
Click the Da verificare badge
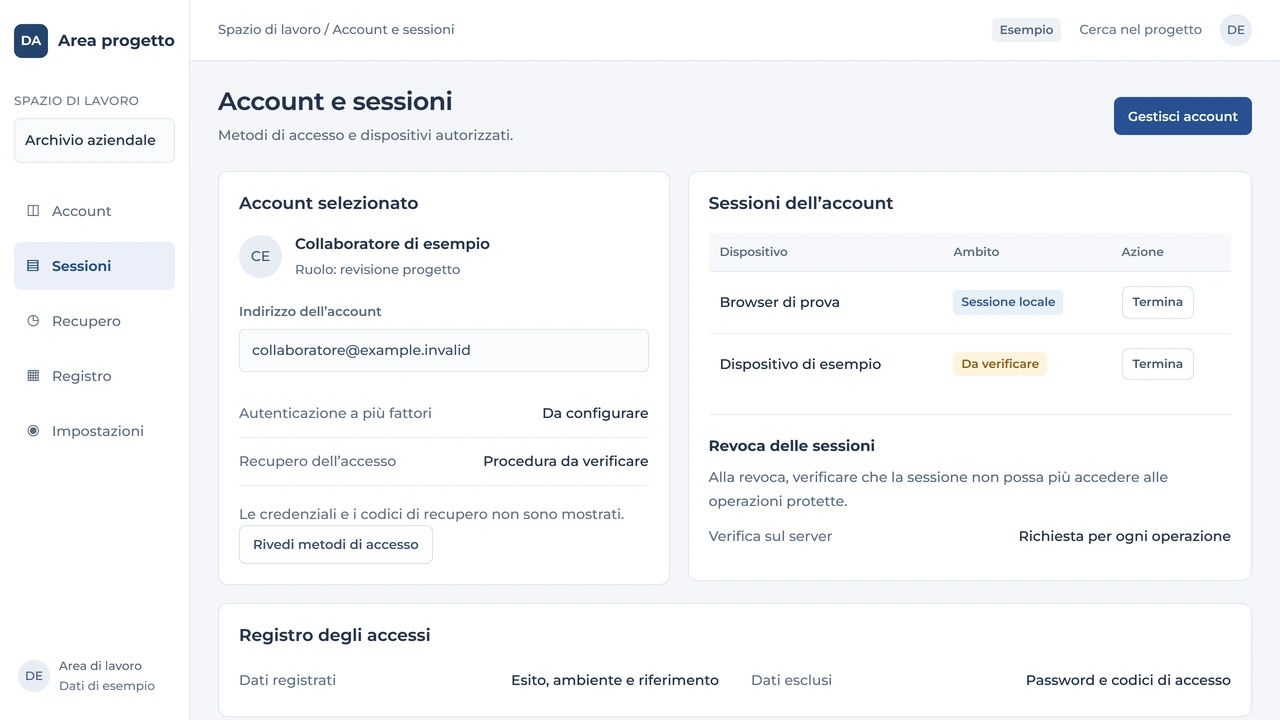pos(1000,364)
